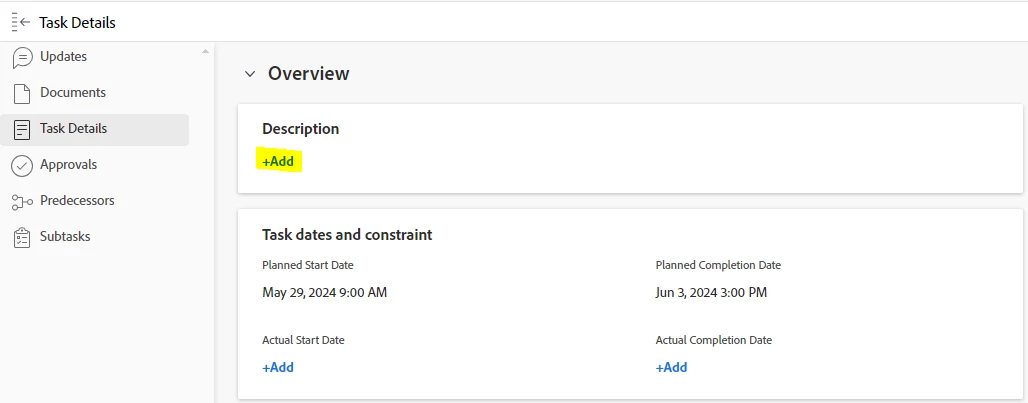Open Predecessors from the sidebar
The height and width of the screenshot is (403, 1028).
coord(77,201)
